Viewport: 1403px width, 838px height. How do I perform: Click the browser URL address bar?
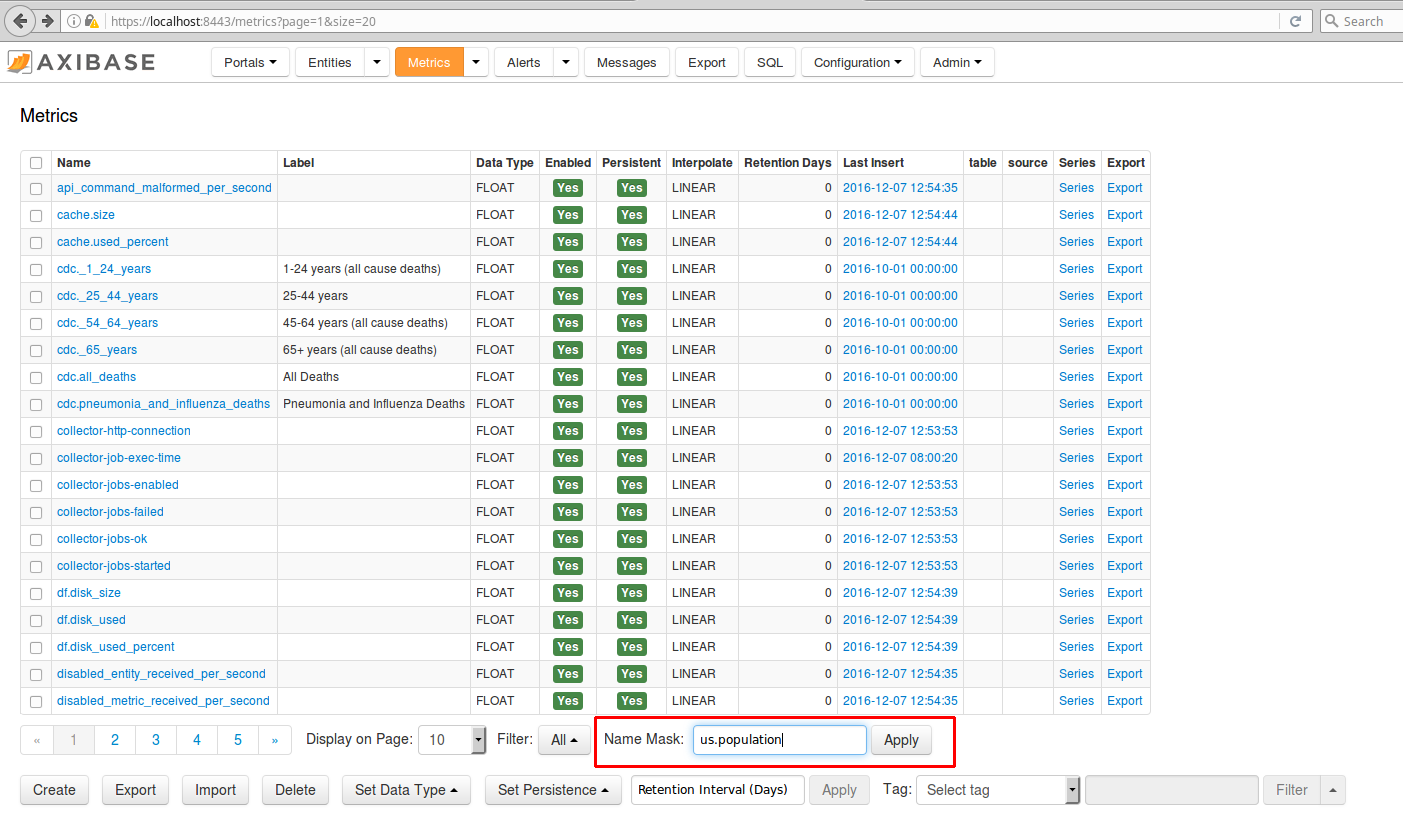[x=690, y=21]
